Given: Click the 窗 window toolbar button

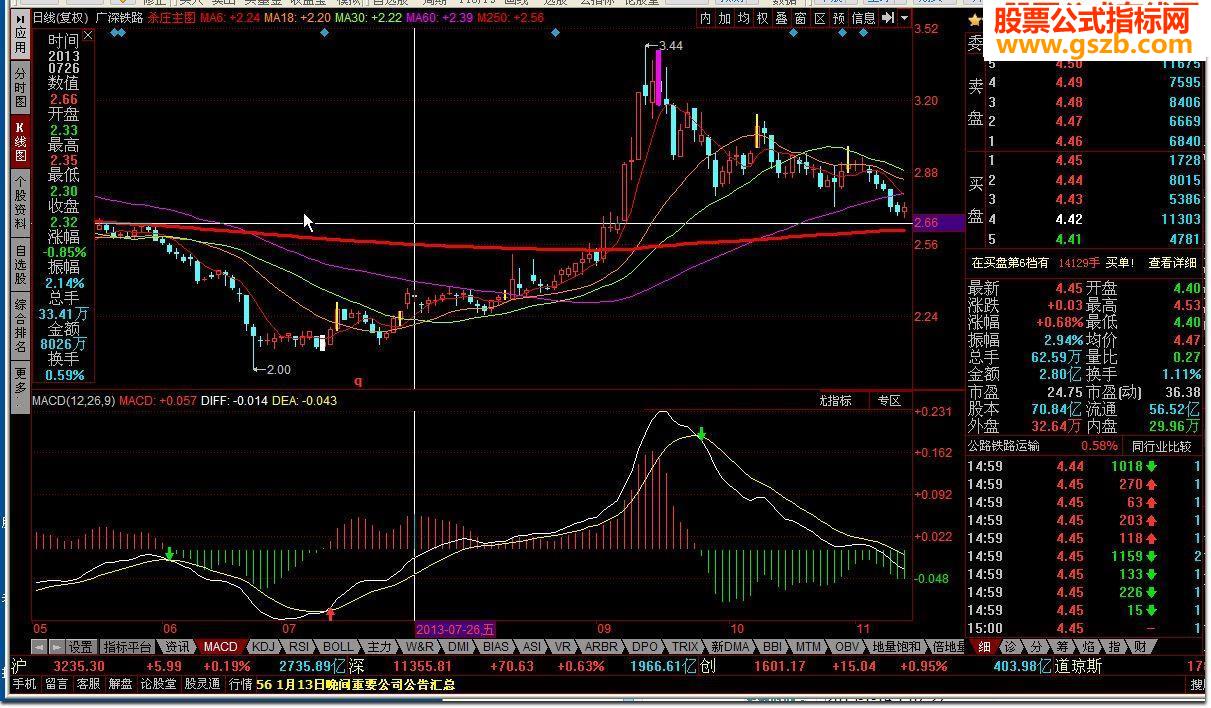Looking at the screenshot, I should (801, 18).
